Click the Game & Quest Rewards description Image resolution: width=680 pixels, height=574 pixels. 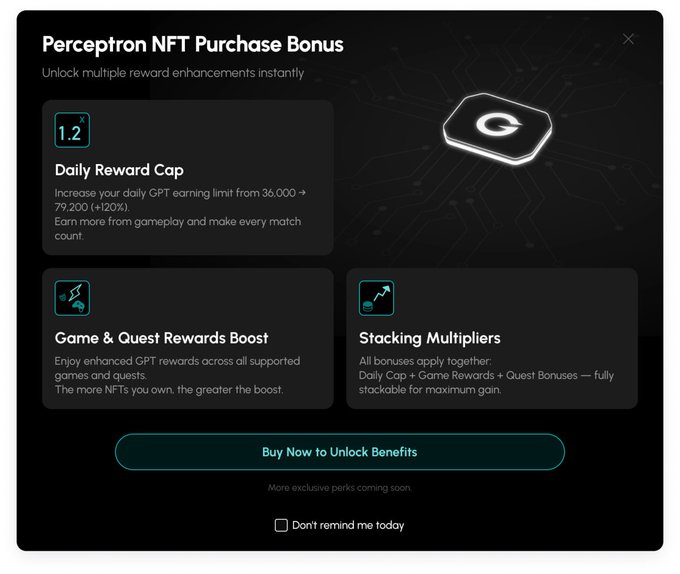tap(177, 375)
